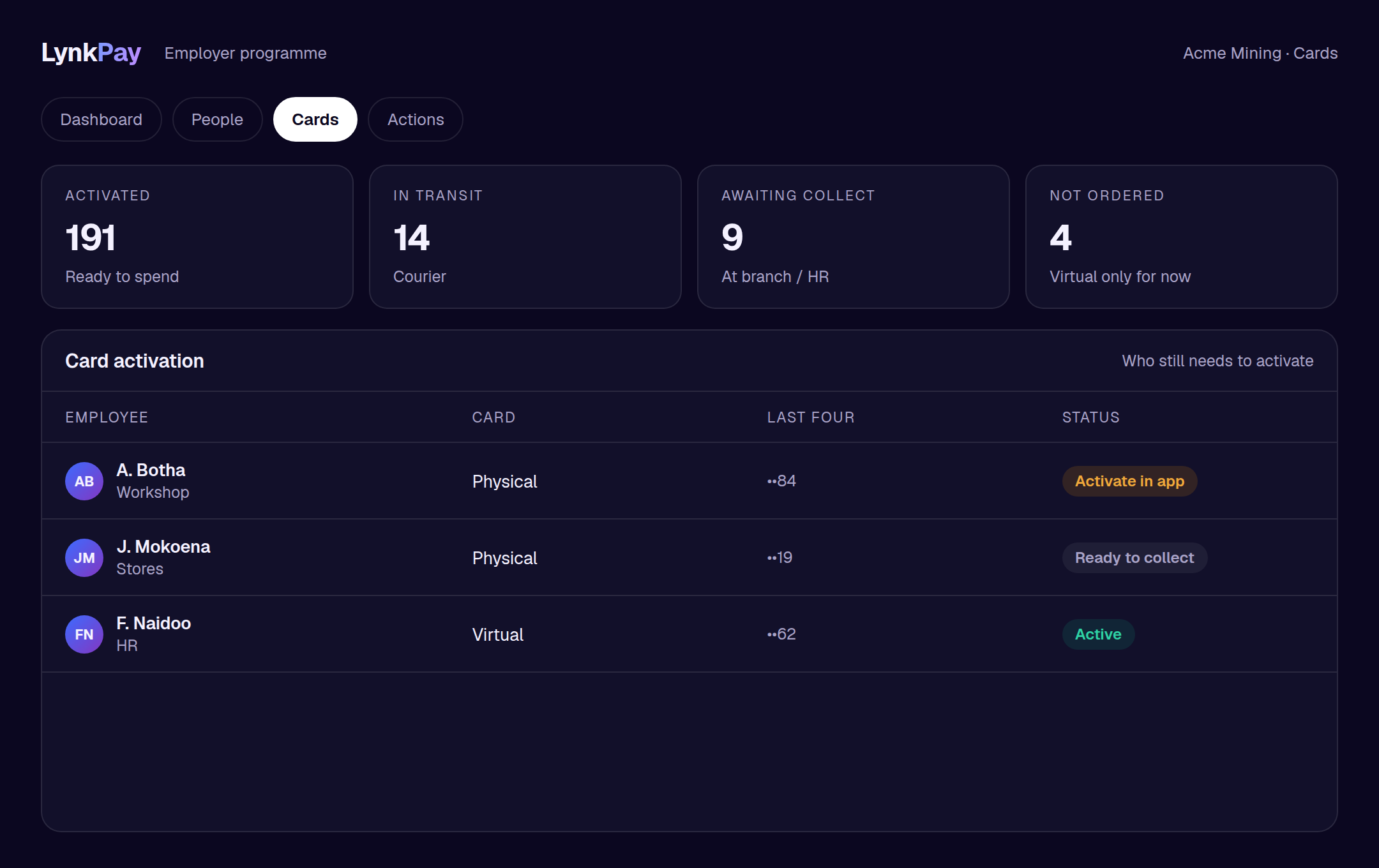The width and height of the screenshot is (1379, 868).
Task: Click last four value ••19
Action: pos(780,557)
